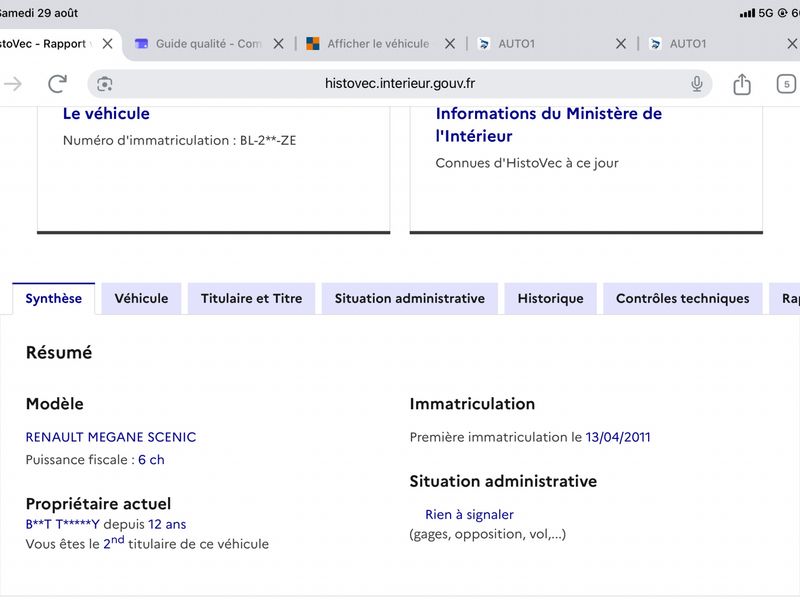
Task: Switch to the Guide qualité browser tab
Action: pyautogui.click(x=209, y=44)
